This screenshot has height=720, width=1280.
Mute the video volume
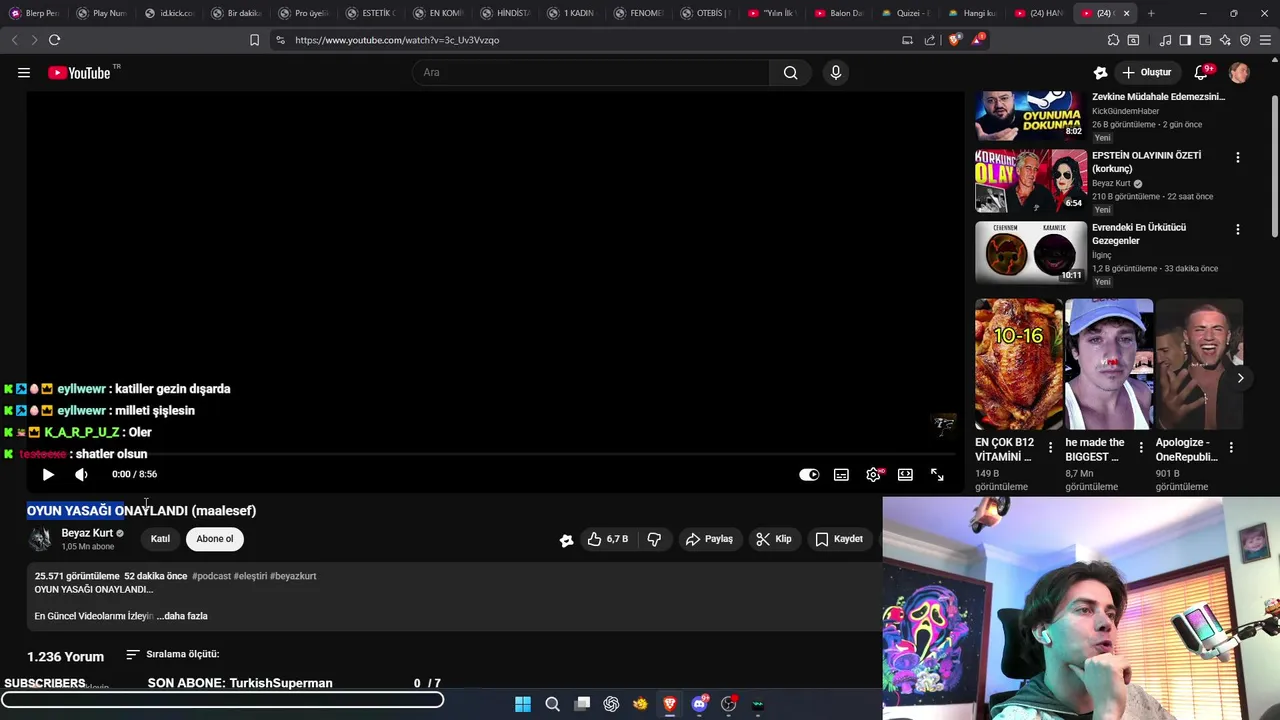tap(81, 474)
